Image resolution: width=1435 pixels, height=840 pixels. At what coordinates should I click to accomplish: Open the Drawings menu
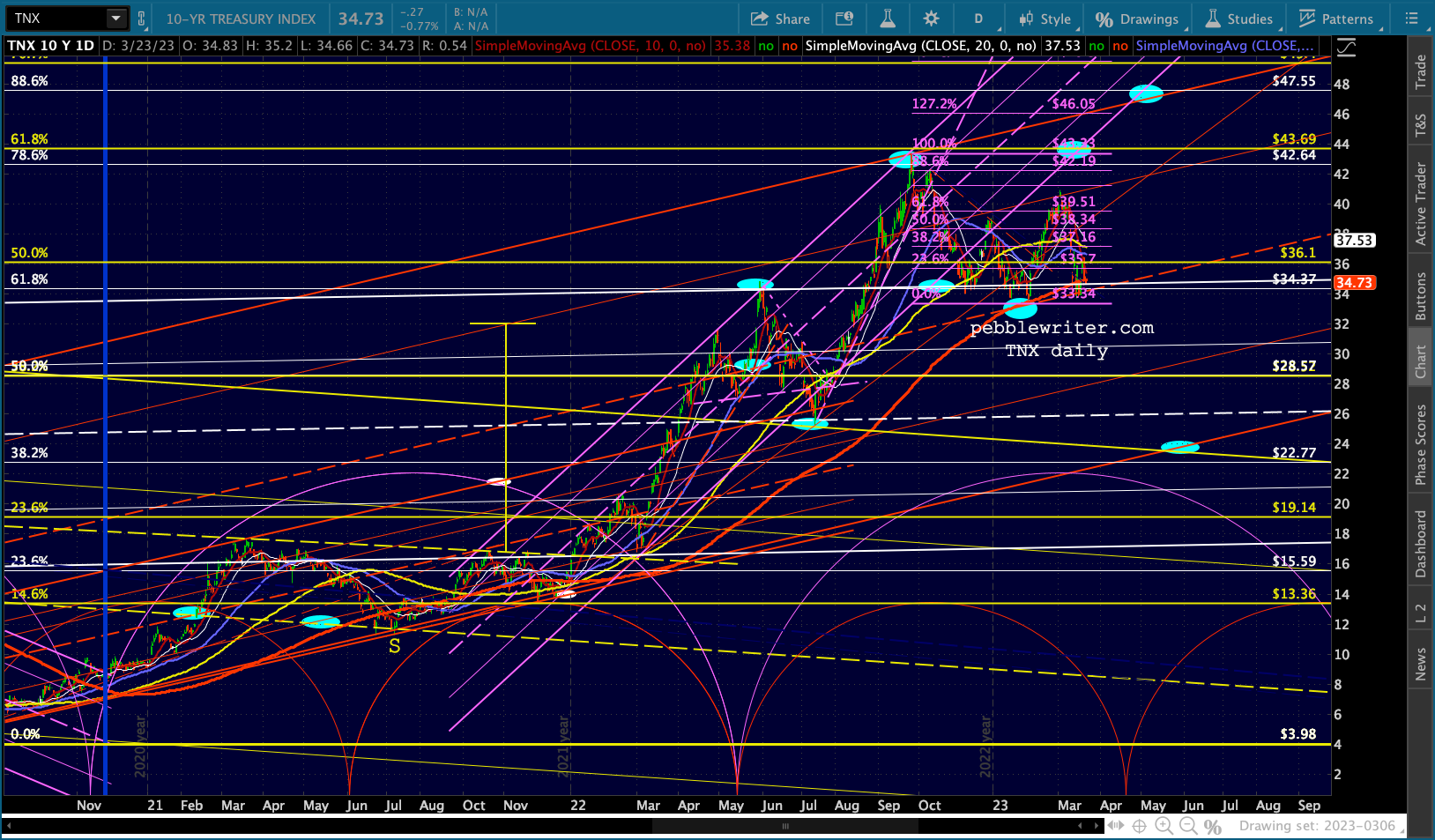pos(1137,19)
